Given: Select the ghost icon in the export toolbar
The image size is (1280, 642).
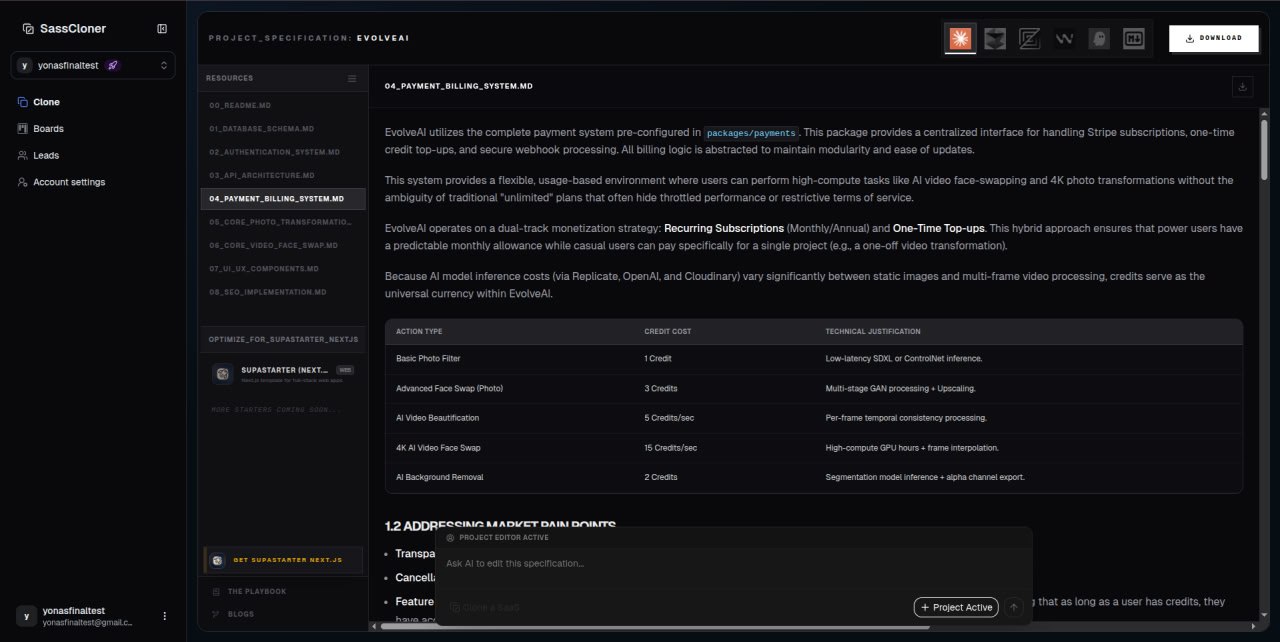Looking at the screenshot, I should coord(1098,38).
